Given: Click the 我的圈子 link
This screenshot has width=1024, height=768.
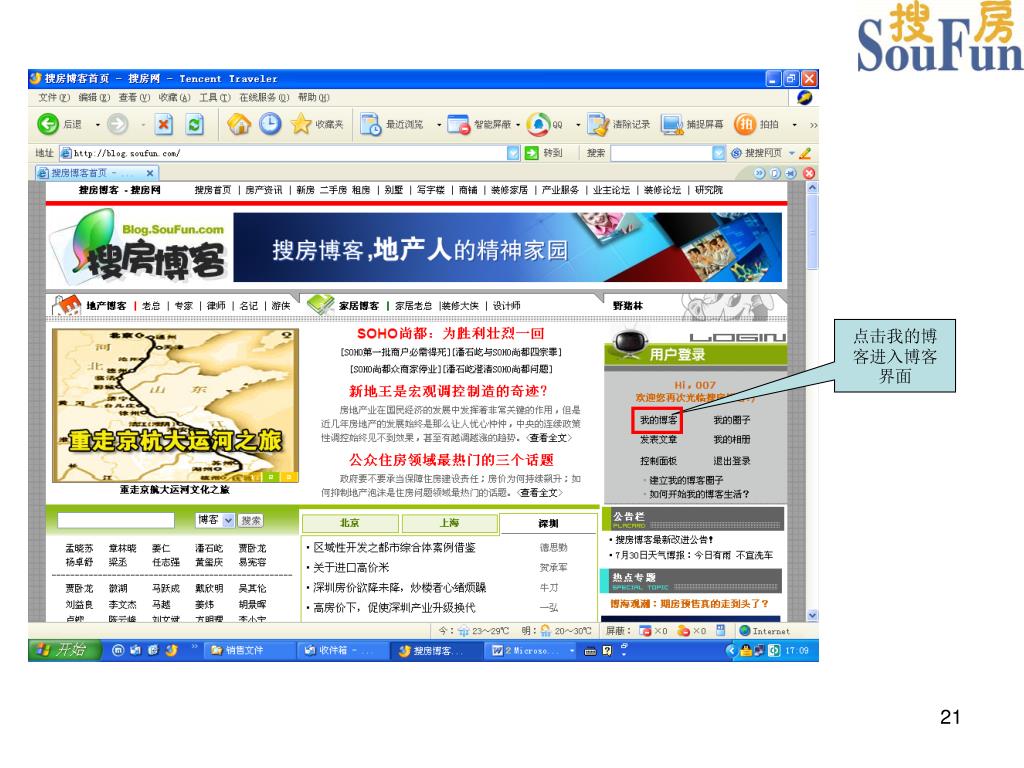Looking at the screenshot, I should click(731, 420).
